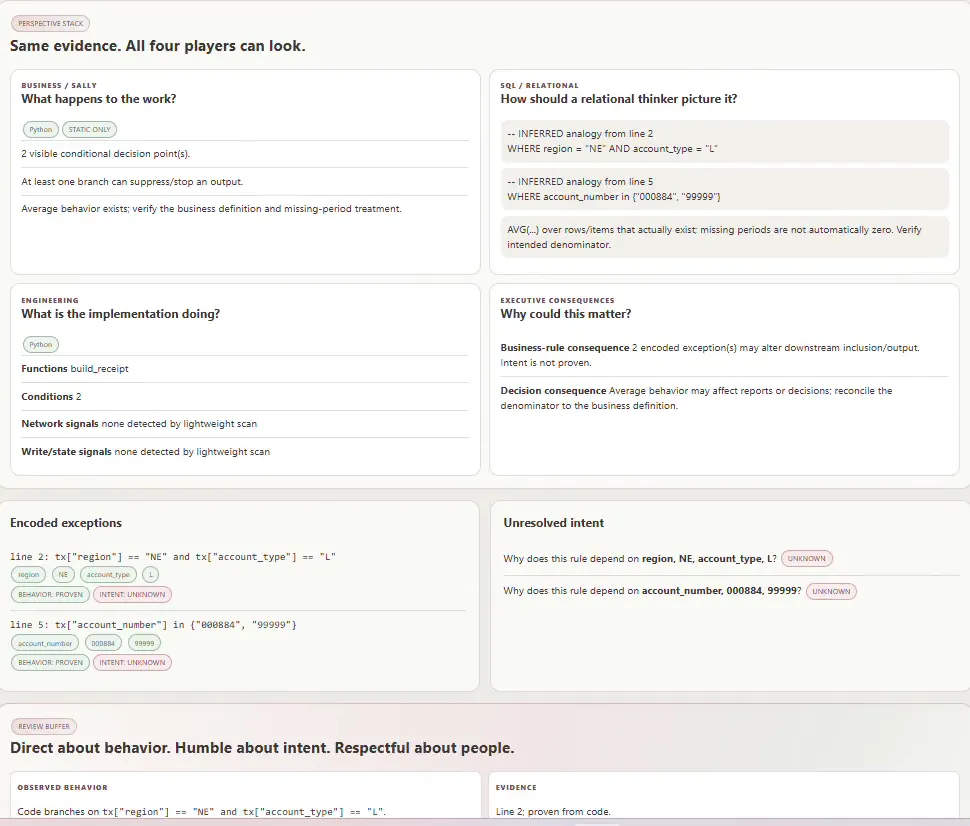The height and width of the screenshot is (826, 970).
Task: Click 'At least one branch can suppress/stop an output.'
Action: (x=132, y=182)
